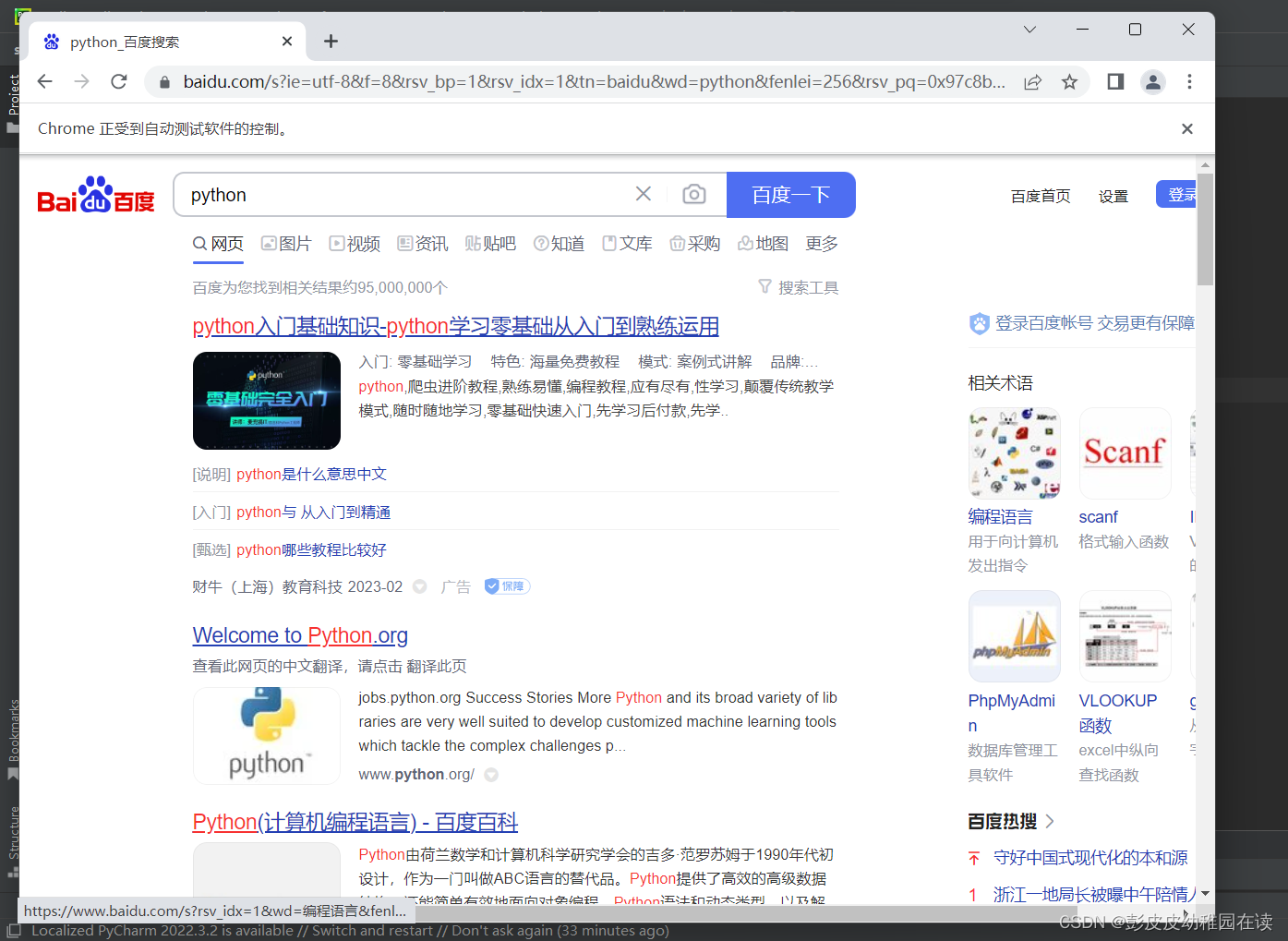Select the 网页 search tab
This screenshot has width=1288, height=941.
tap(218, 244)
